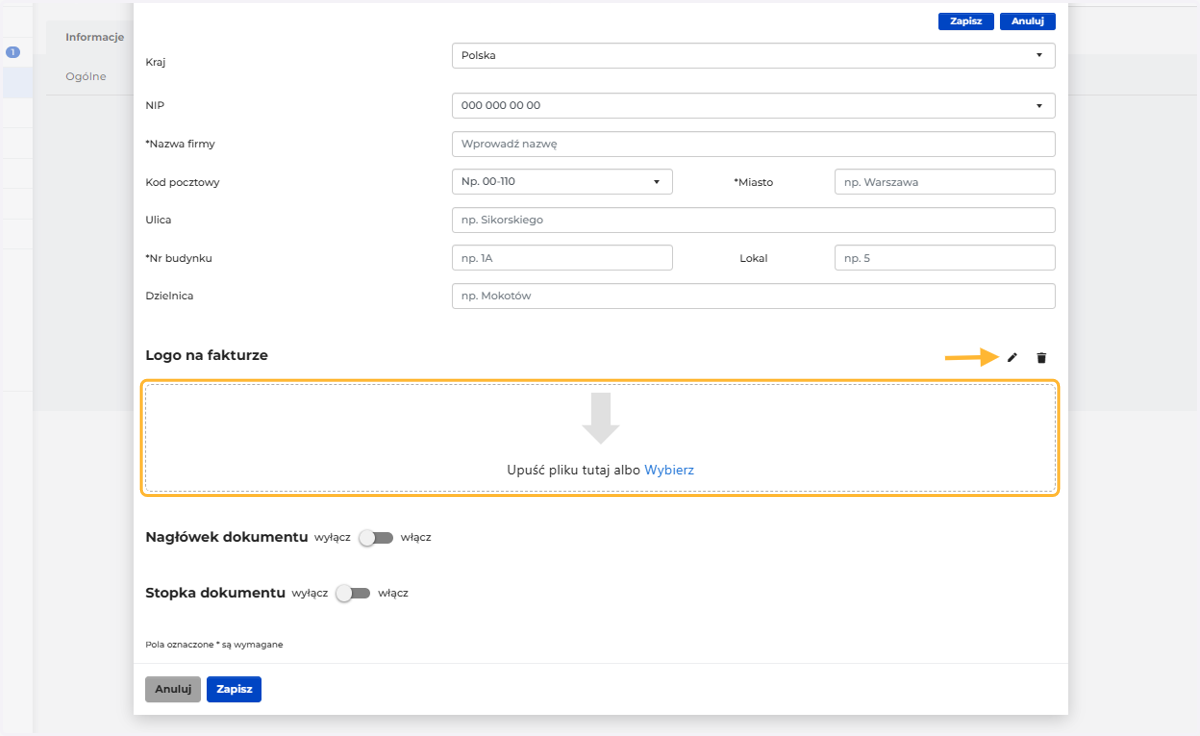
Task: Click the 'Kod pocztowy' field label
Action: (x=183, y=182)
